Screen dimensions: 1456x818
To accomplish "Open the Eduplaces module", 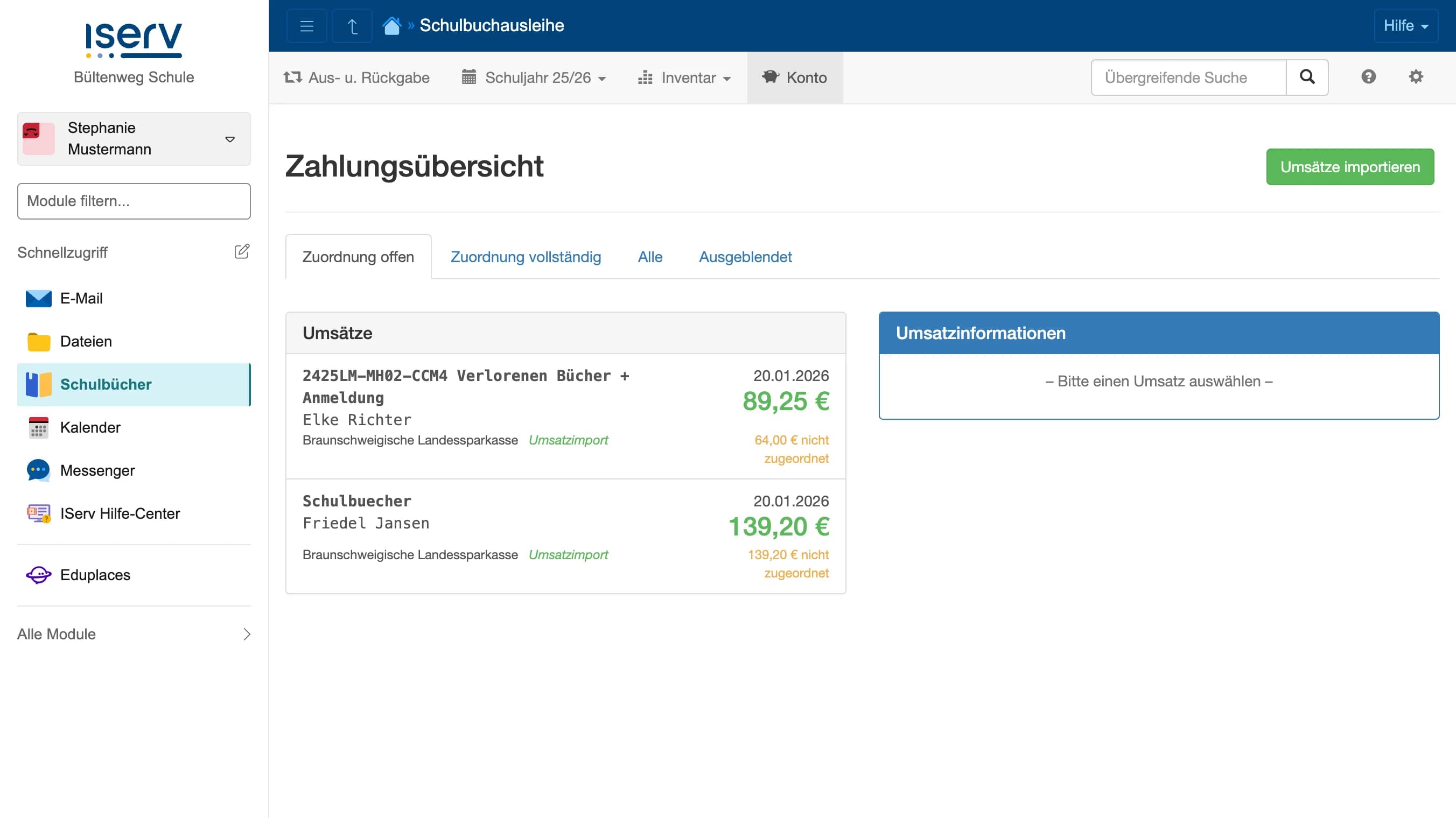I will 95,575.
